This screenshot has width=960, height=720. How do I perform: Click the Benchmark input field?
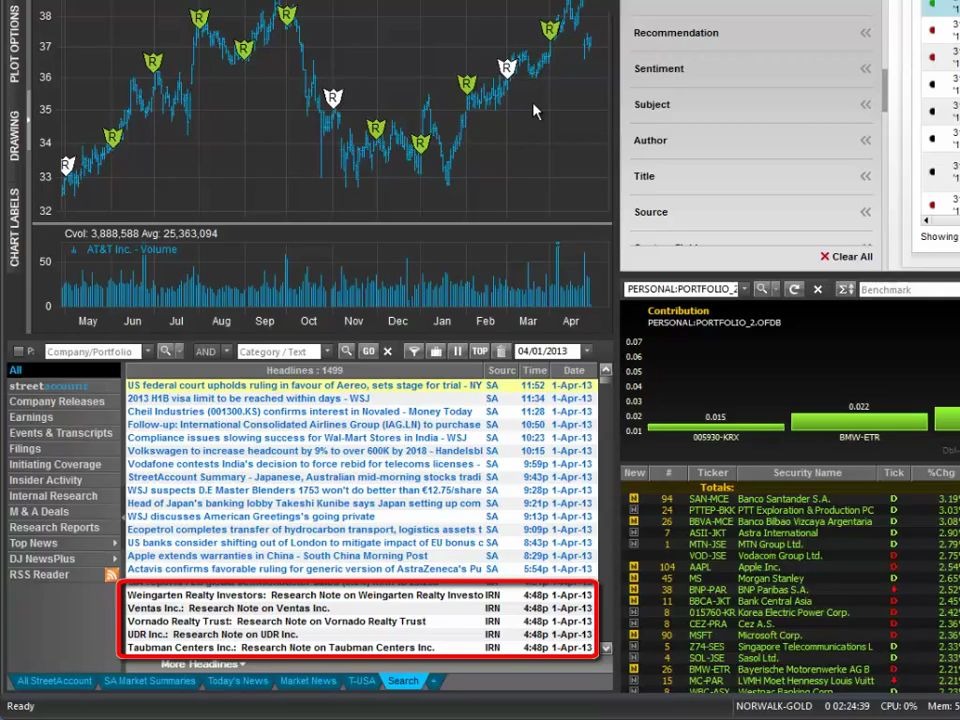click(x=909, y=290)
